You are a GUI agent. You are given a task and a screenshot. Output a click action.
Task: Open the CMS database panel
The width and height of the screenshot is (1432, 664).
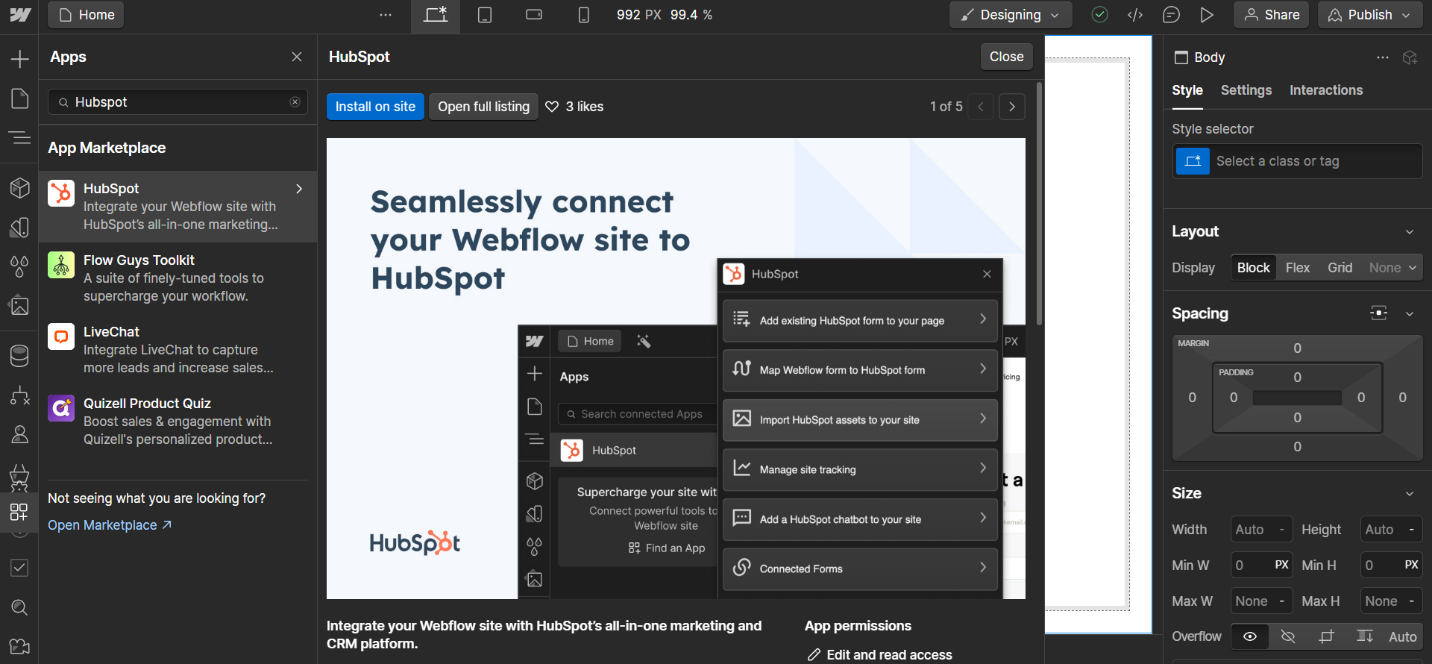19,356
